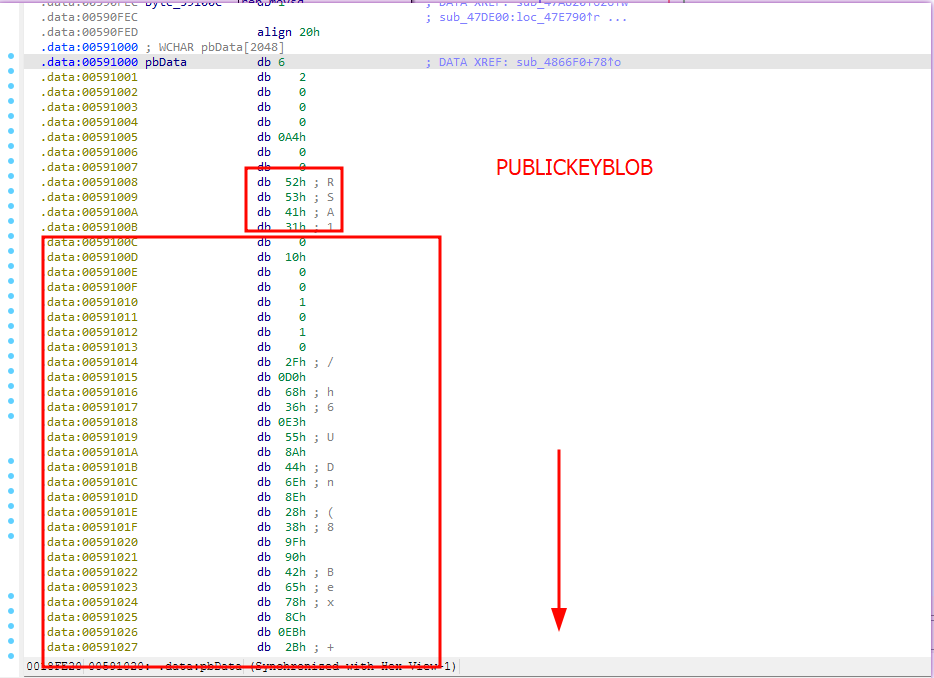Click the 52h byte with R comment
The width and height of the screenshot is (934, 678).
pos(295,182)
